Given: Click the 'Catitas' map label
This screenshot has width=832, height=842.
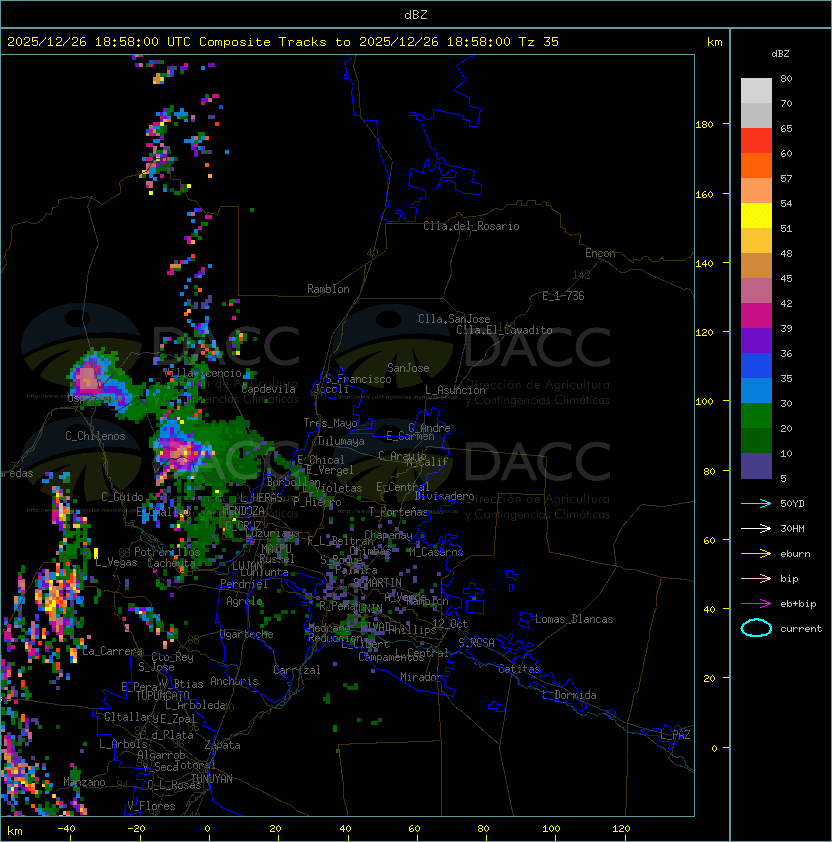Looking at the screenshot, I should 519,669.
